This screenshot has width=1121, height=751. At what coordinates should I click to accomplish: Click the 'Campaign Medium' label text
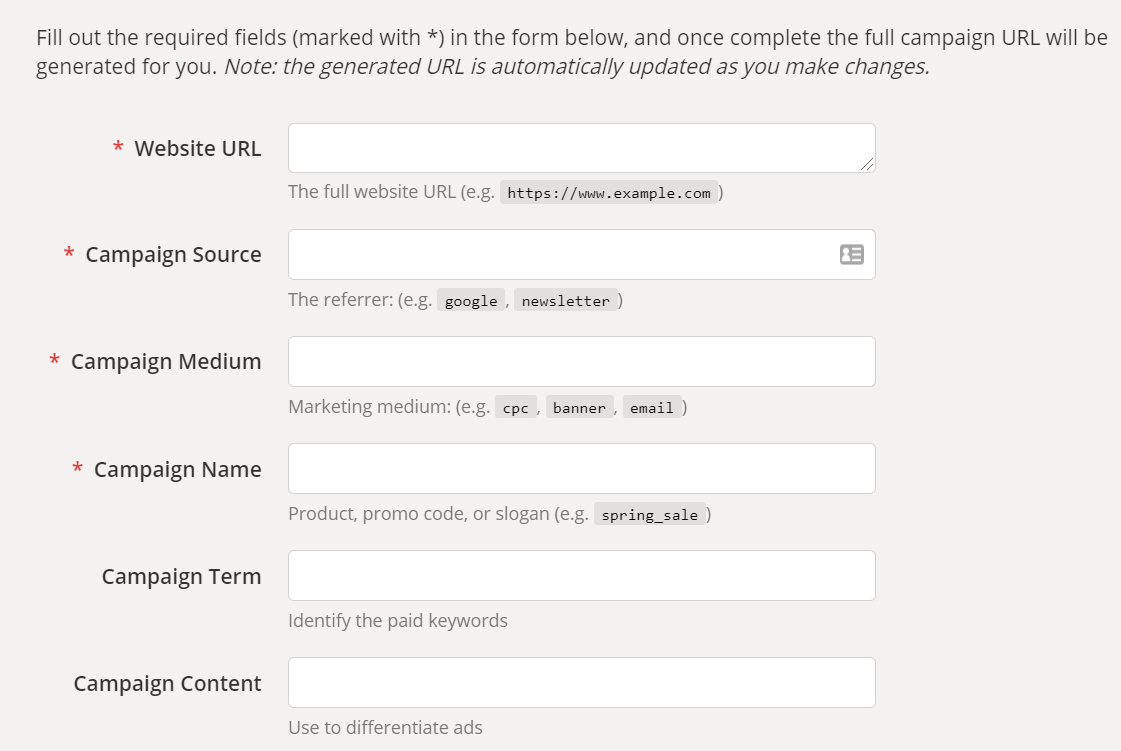coord(166,362)
